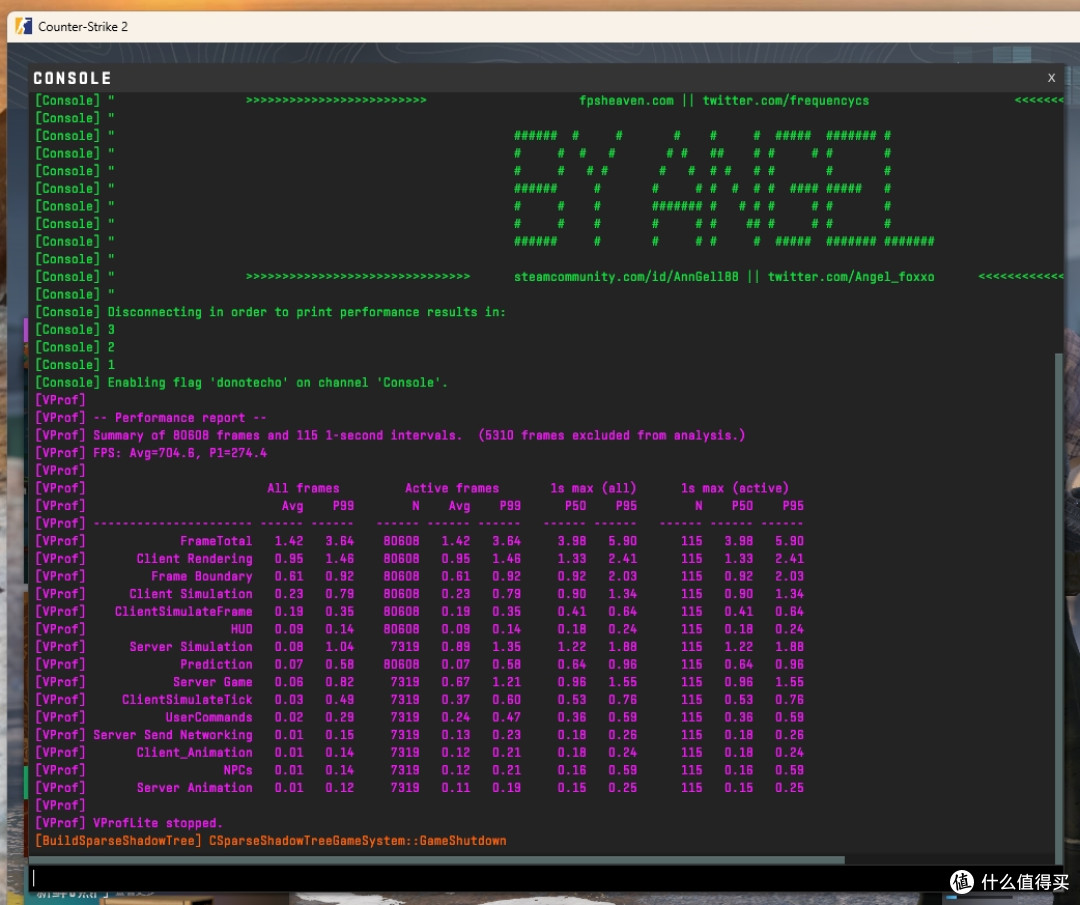Click the 'FrameTotal' row label

(216, 541)
